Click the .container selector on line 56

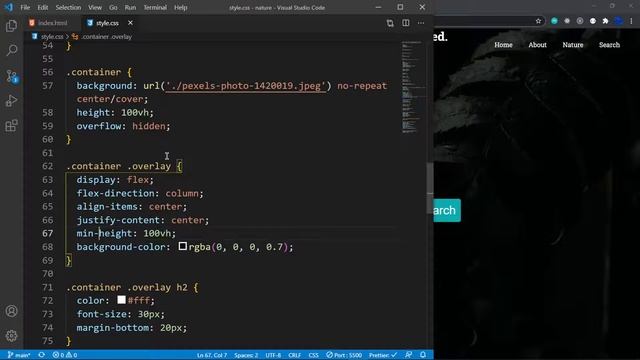(x=93, y=72)
